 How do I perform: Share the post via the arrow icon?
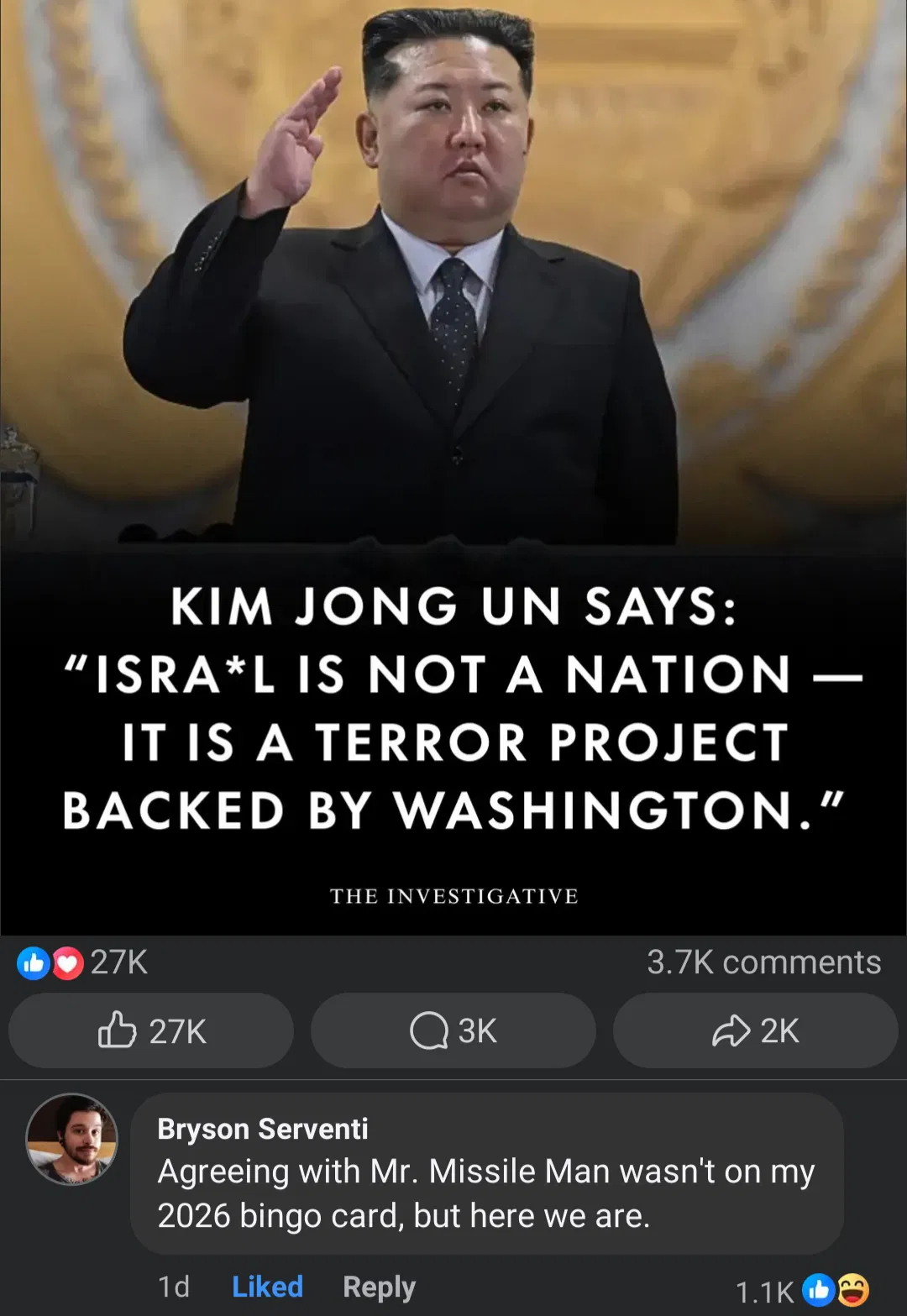[x=756, y=1030]
